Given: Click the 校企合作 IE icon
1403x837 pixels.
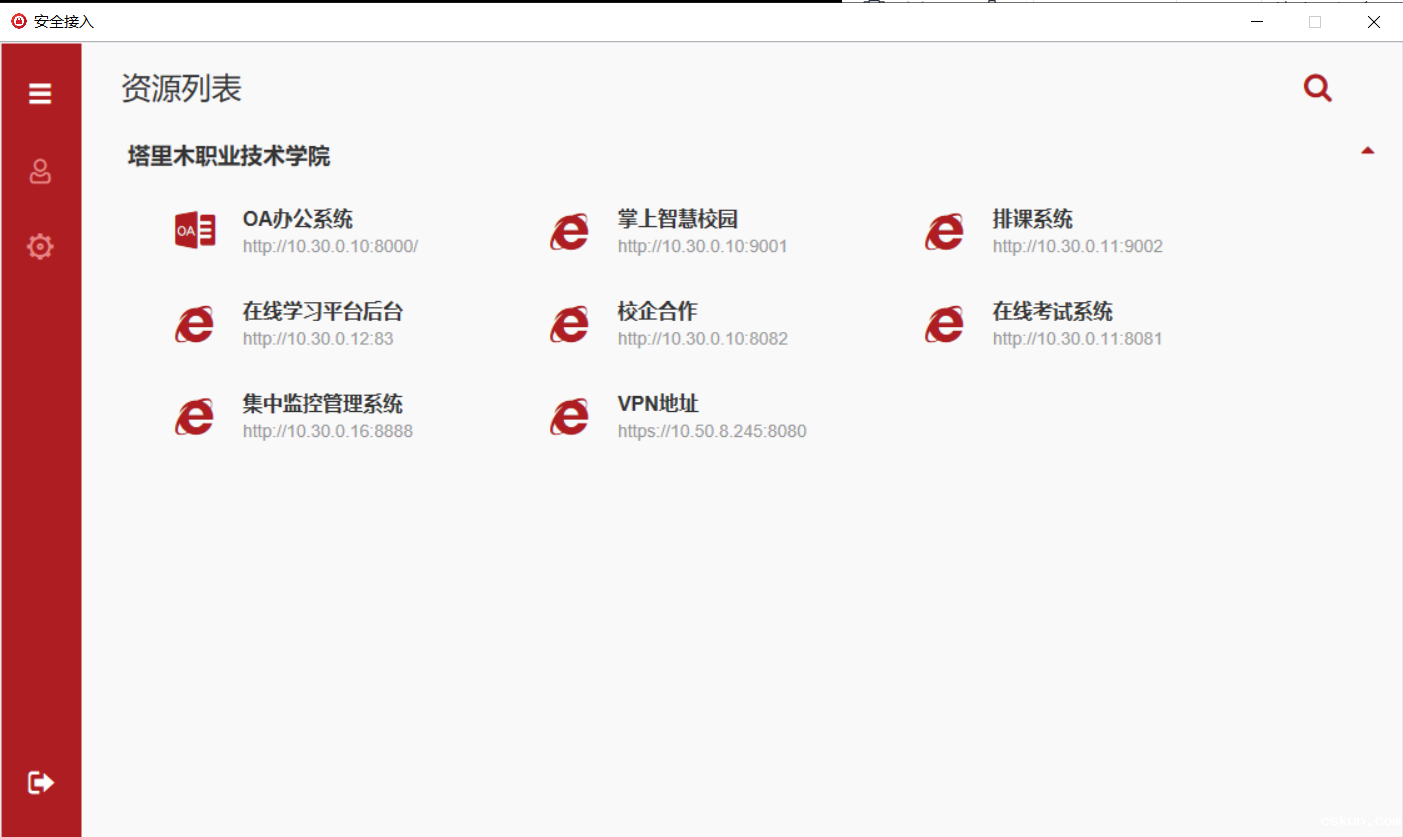Looking at the screenshot, I should 570,324.
